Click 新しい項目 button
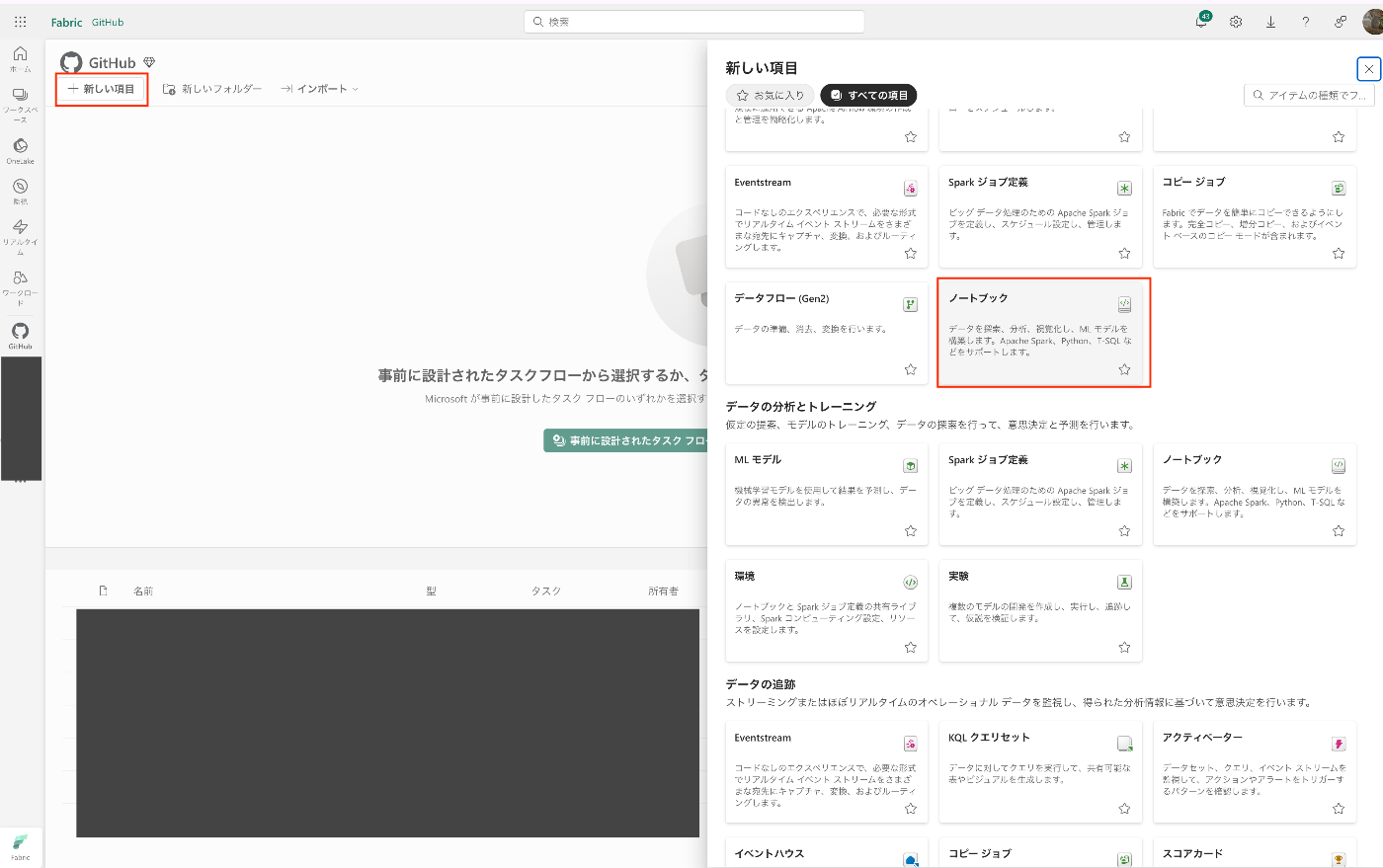This screenshot has width=1383, height=868. (102, 89)
